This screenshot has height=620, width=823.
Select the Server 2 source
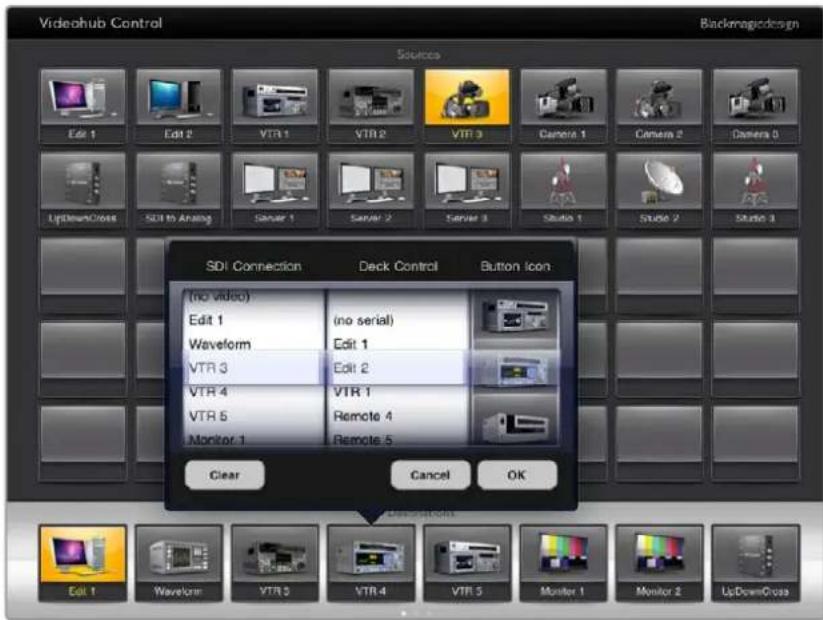[371, 190]
